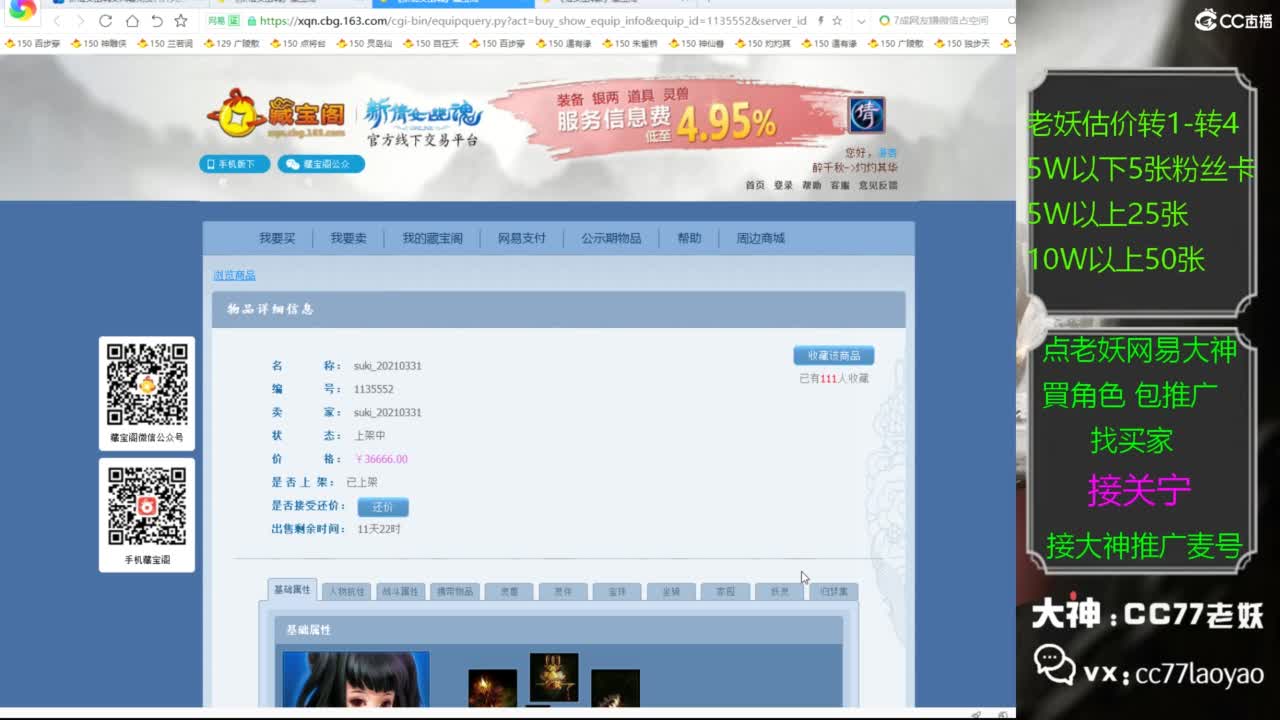Select the 携带物品 tab
The image size is (1280, 720).
454,592
